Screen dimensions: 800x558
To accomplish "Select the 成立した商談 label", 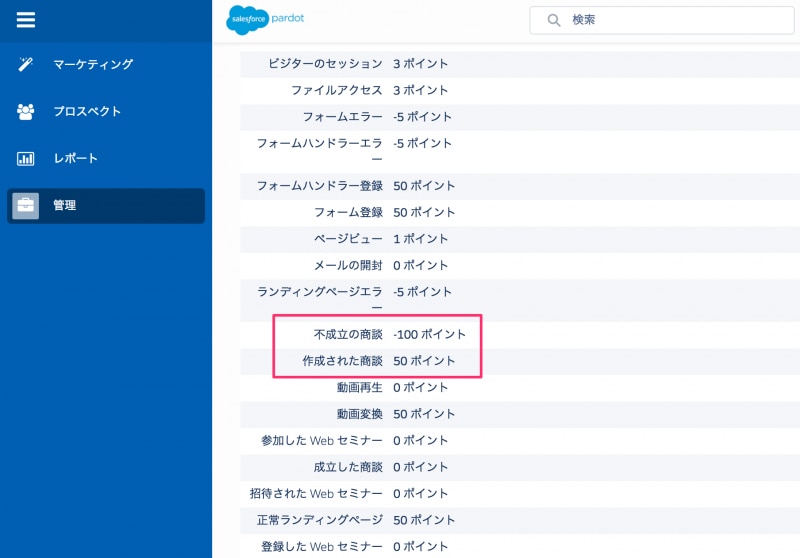I will coord(348,467).
